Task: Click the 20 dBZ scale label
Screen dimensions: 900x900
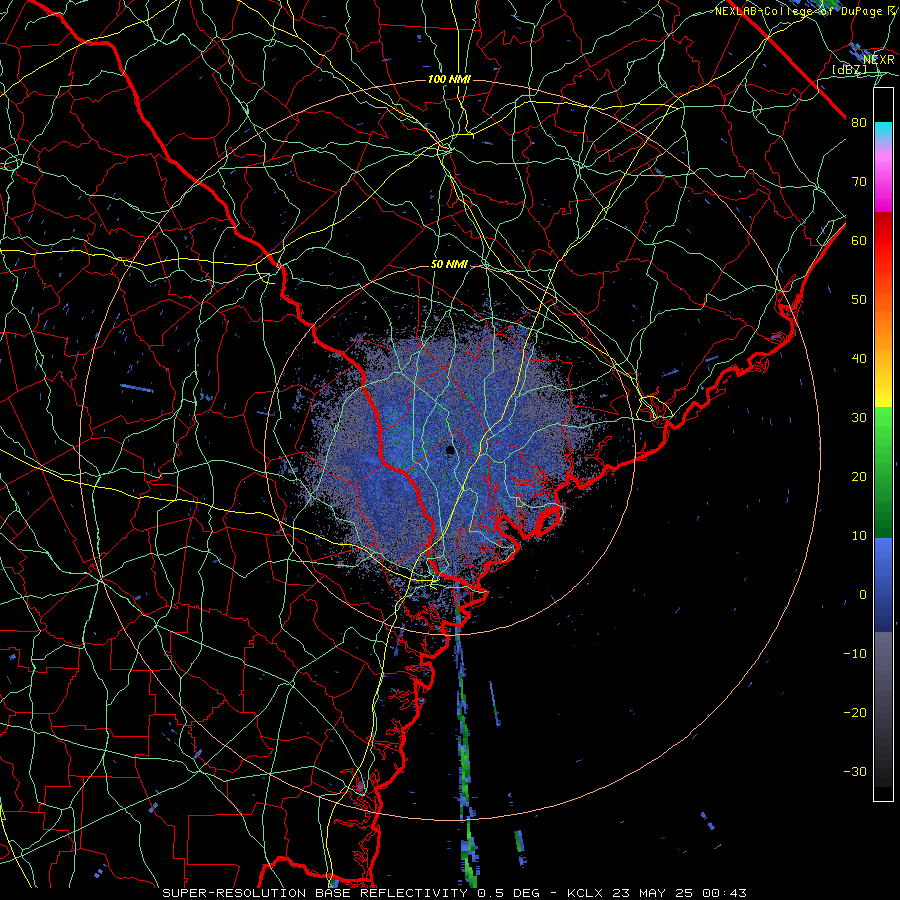Action: point(859,476)
